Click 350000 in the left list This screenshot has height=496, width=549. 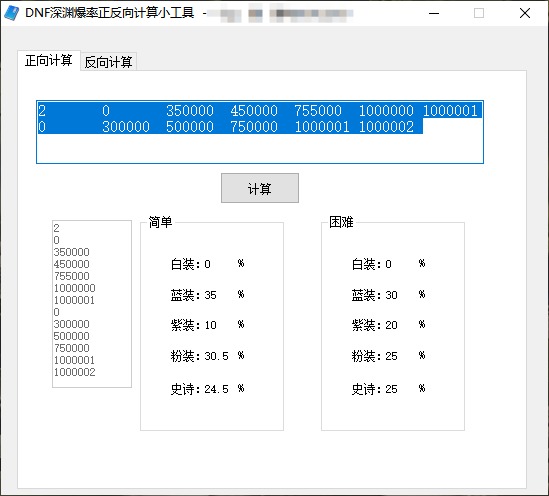tap(71, 252)
